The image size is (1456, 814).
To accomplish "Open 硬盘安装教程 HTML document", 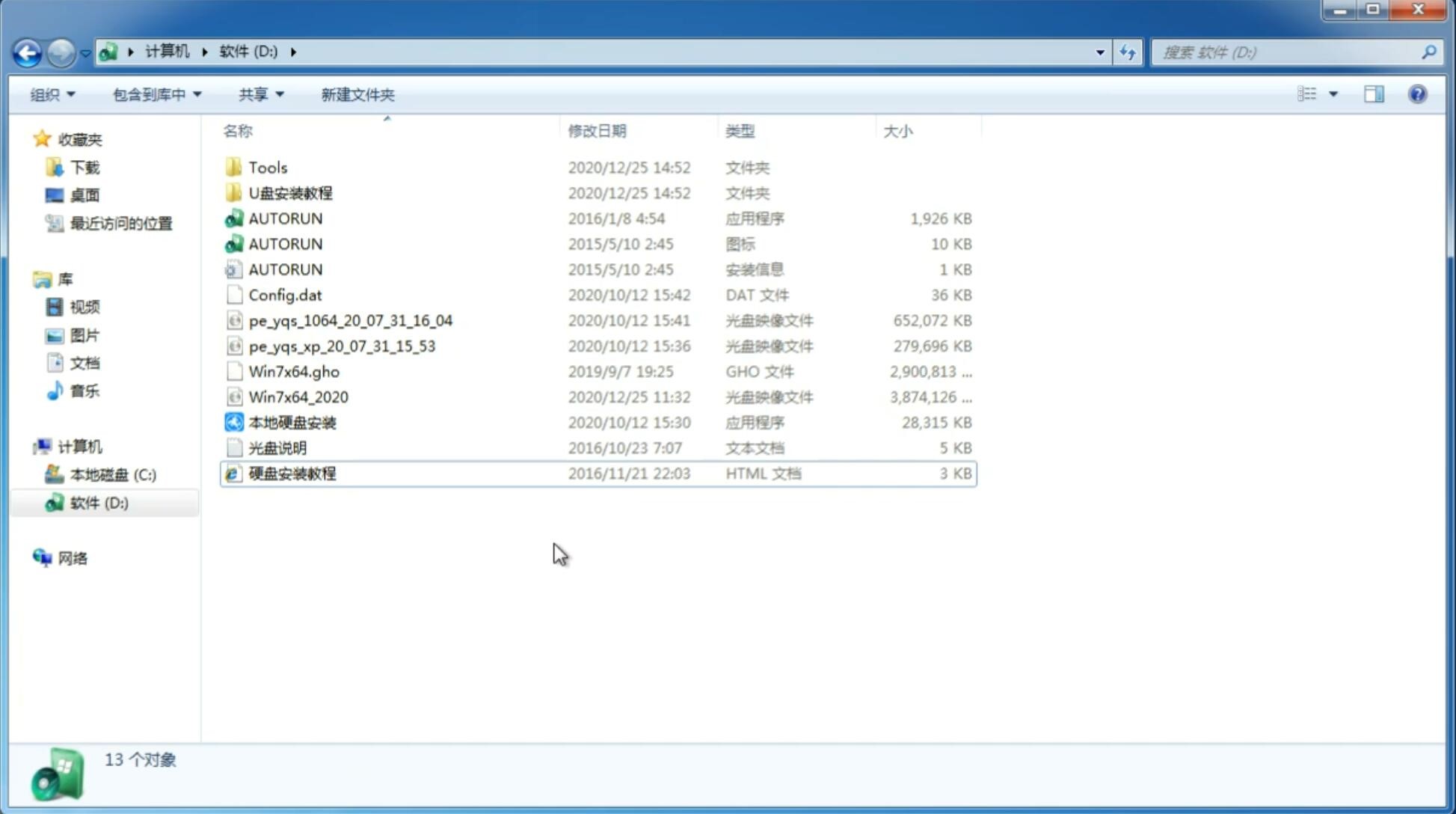I will click(291, 473).
